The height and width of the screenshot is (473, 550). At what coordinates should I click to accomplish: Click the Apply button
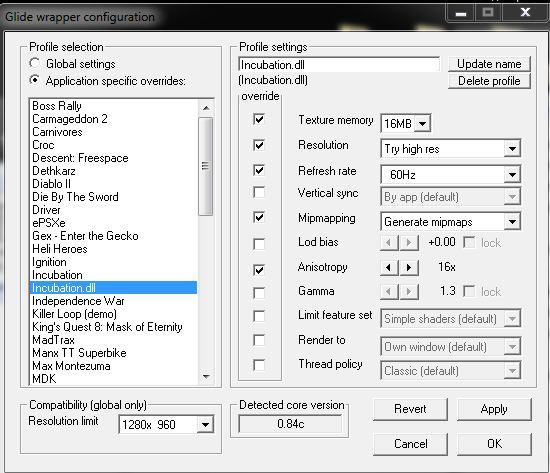pos(494,409)
